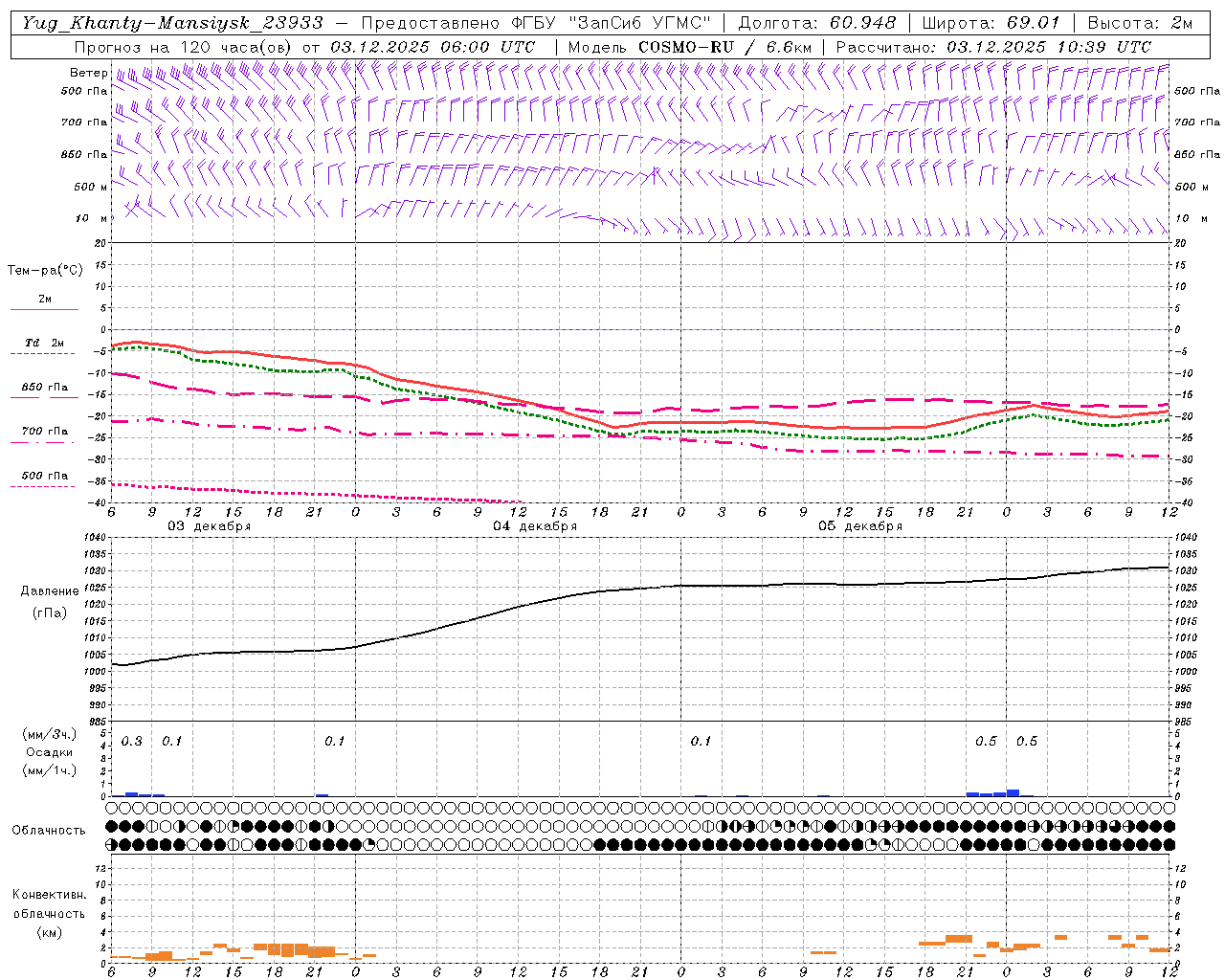Select the Модель COSMO-RU / 6.6км text
Image resolution: width=1225 pixels, height=980 pixels.
point(689,47)
